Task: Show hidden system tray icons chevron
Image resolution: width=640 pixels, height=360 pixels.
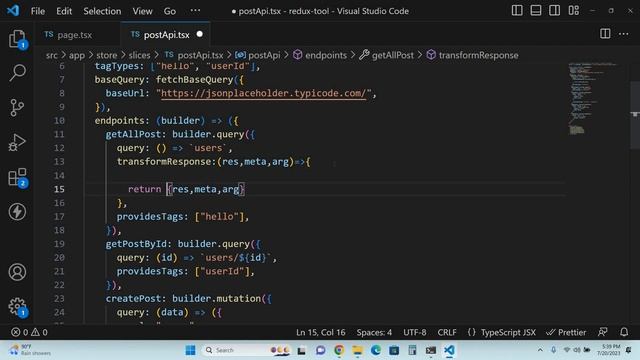Action: pos(540,350)
